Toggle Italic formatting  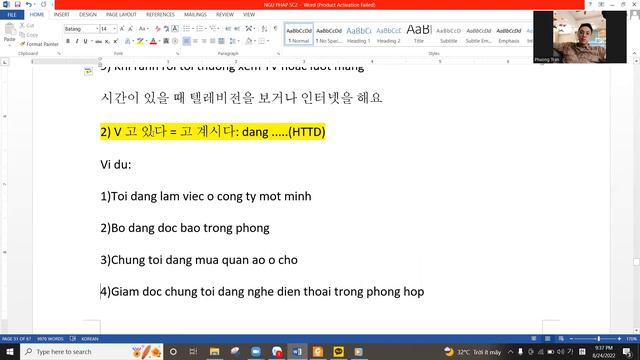click(77, 41)
